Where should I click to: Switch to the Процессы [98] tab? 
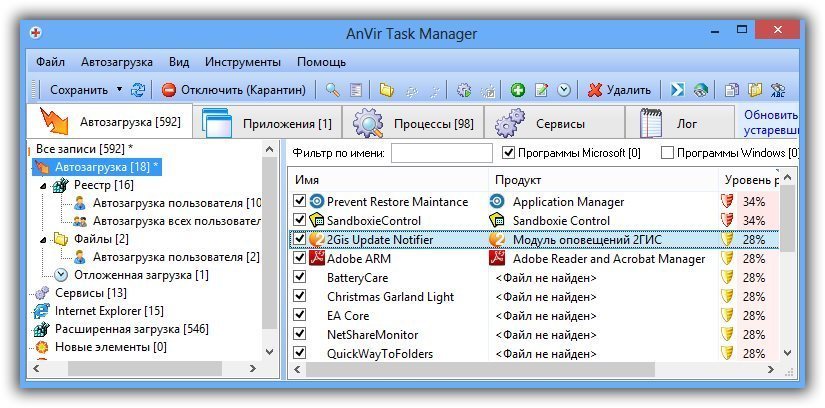[x=413, y=123]
